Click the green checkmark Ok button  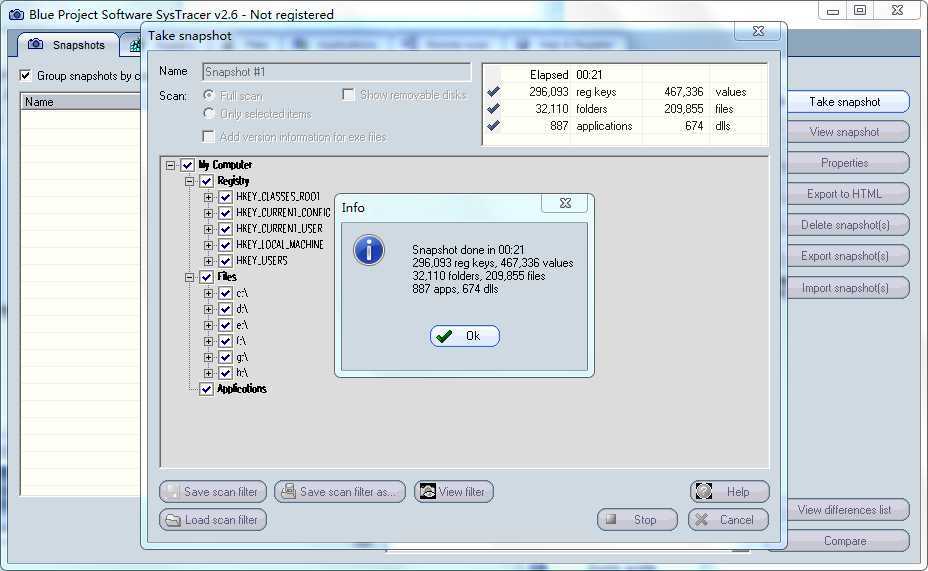coord(465,336)
